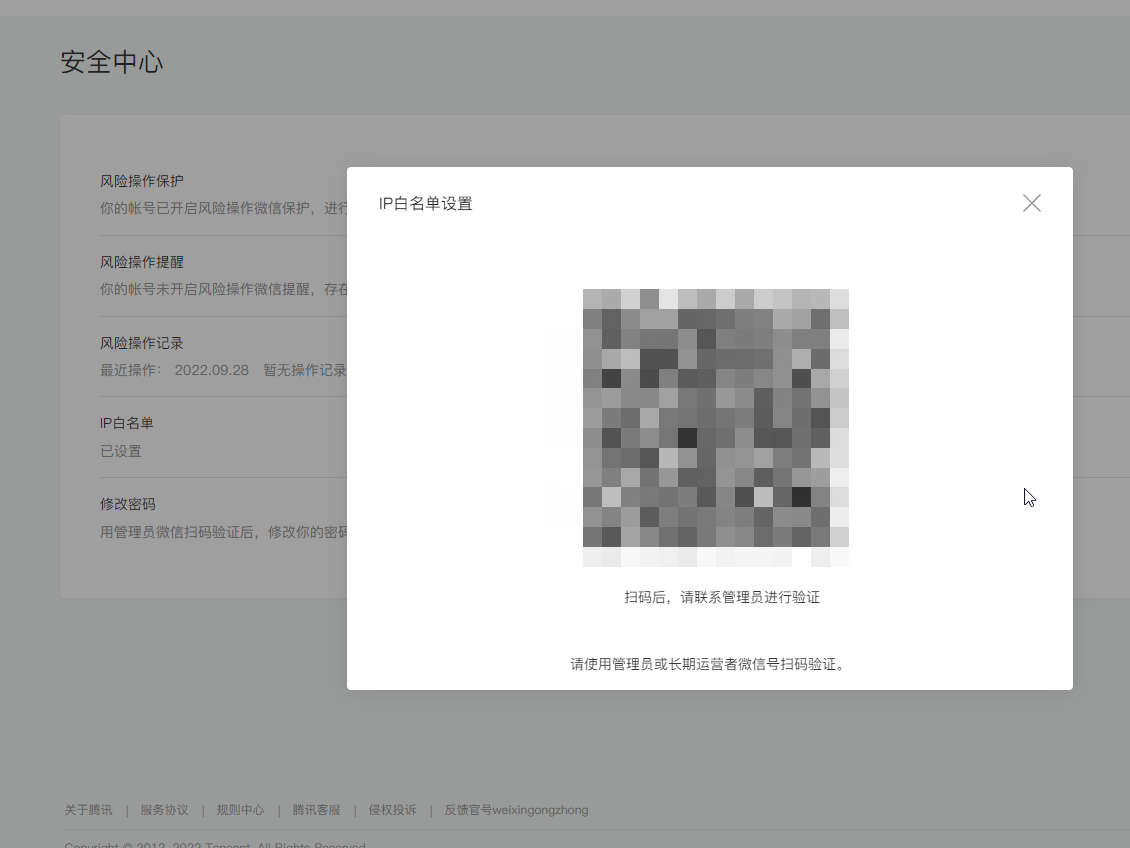The image size is (1130, 848).
Task: Select the 风险操作提醒 row title
Action: tap(142, 262)
